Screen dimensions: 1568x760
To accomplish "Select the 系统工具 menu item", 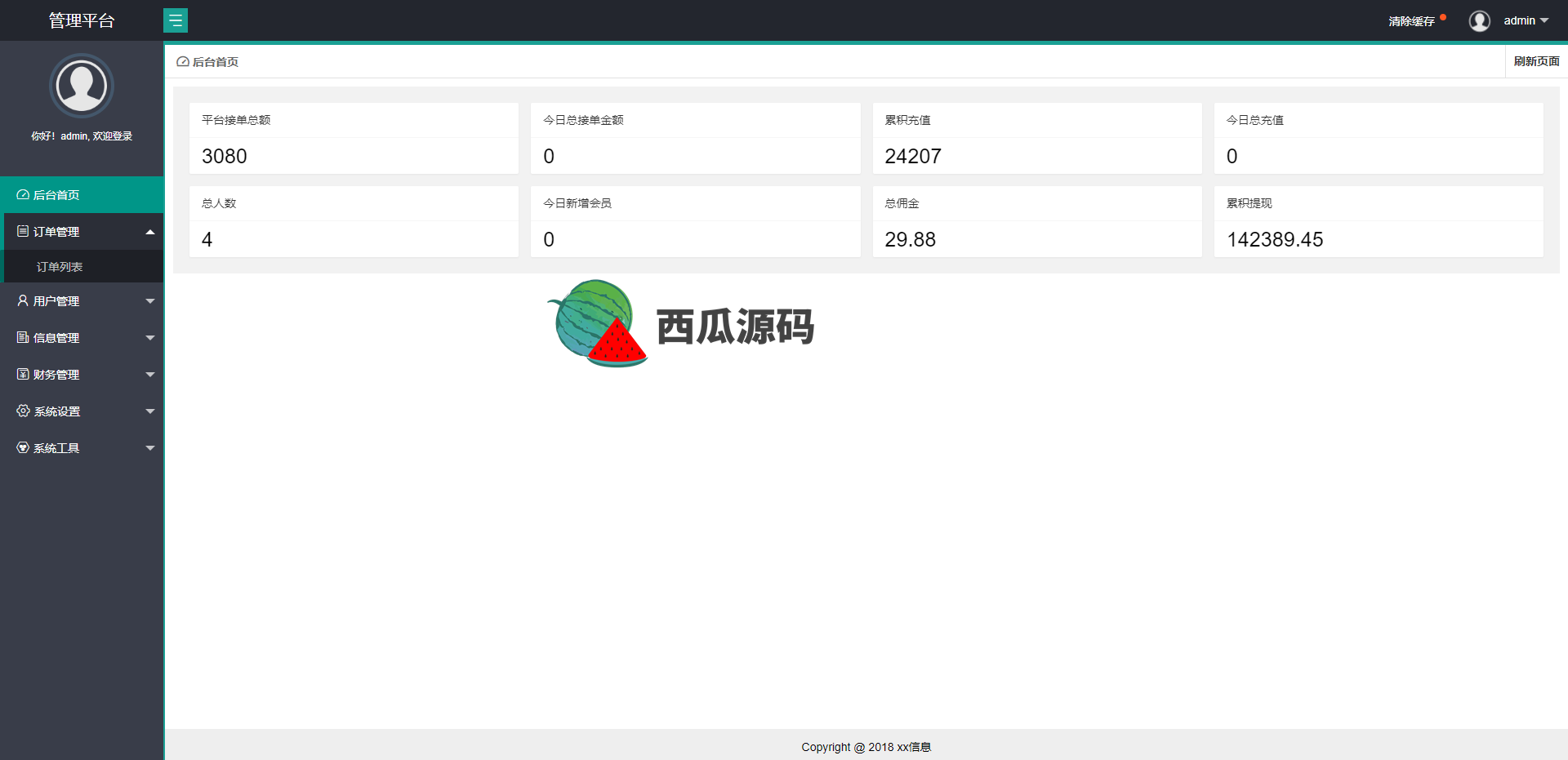I will tap(82, 448).
